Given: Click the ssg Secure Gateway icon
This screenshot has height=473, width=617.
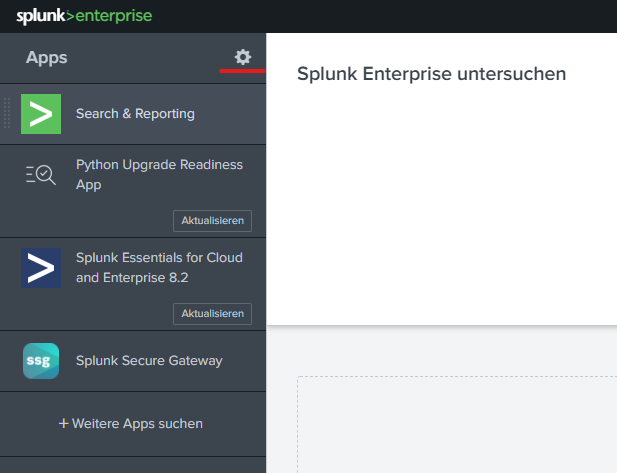Looking at the screenshot, I should 41,361.
